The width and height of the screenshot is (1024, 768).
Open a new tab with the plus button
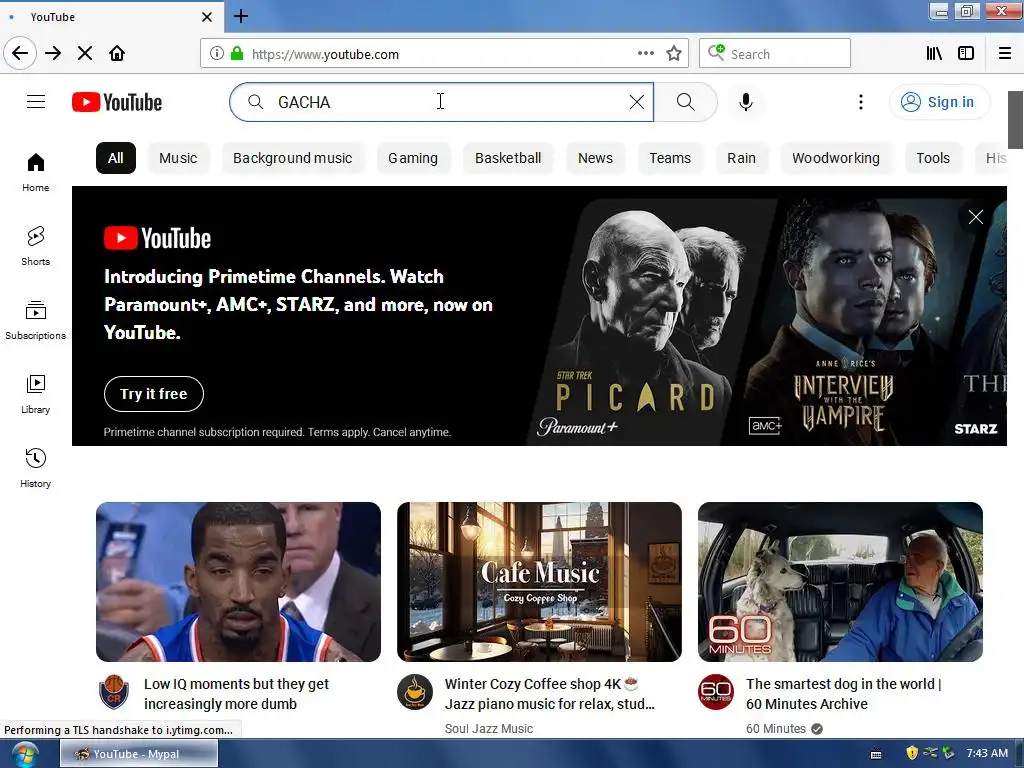pos(241,16)
